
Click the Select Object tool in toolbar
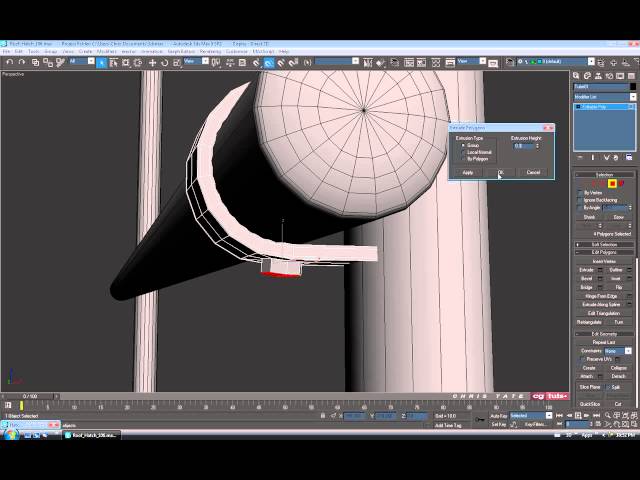101,62
